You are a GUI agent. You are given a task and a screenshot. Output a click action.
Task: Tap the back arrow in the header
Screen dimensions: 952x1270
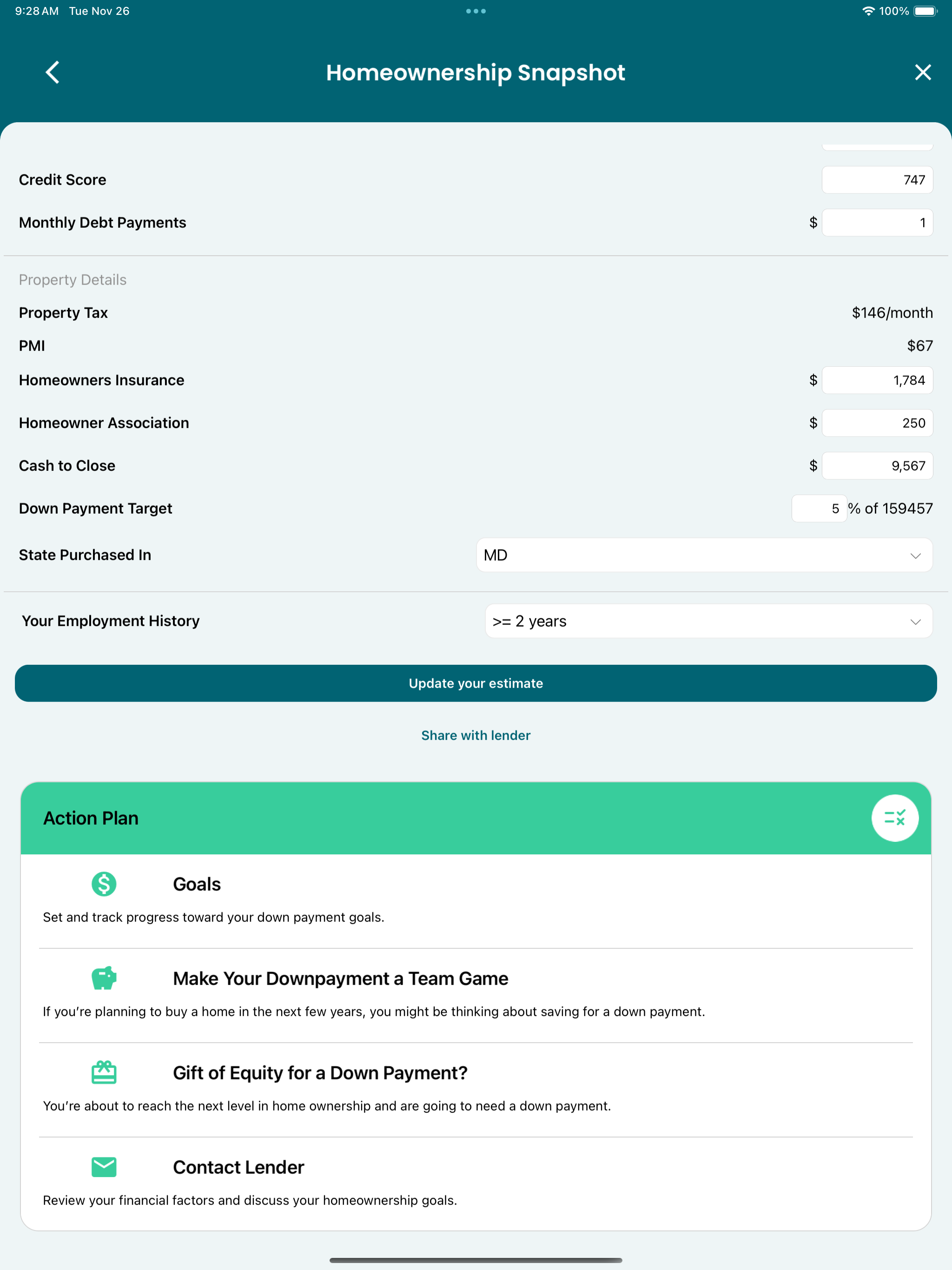pyautogui.click(x=52, y=73)
